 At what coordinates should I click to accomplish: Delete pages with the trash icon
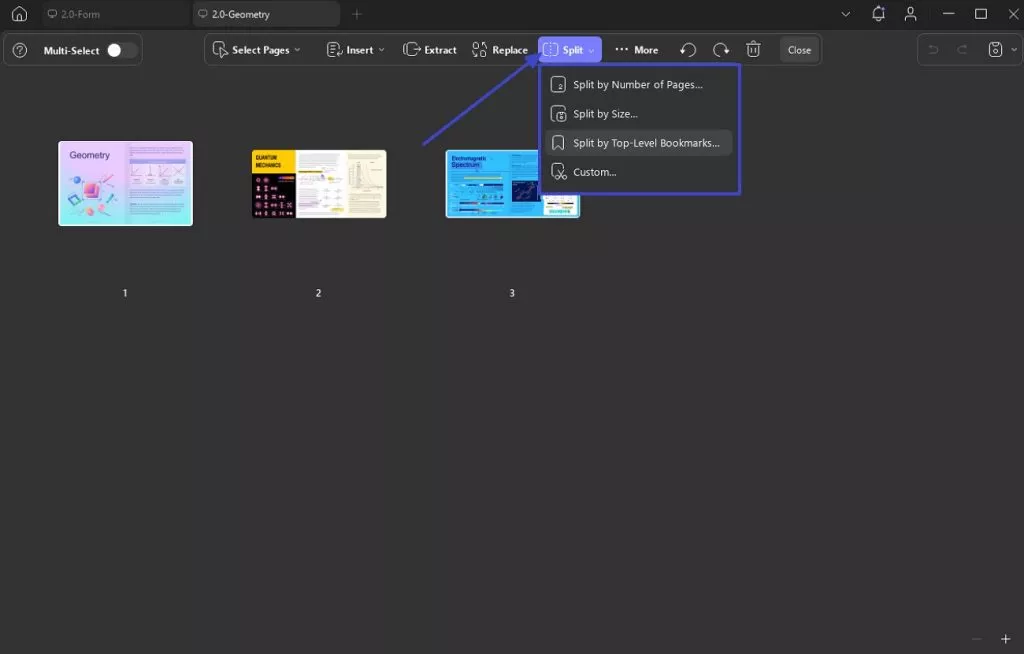click(754, 50)
